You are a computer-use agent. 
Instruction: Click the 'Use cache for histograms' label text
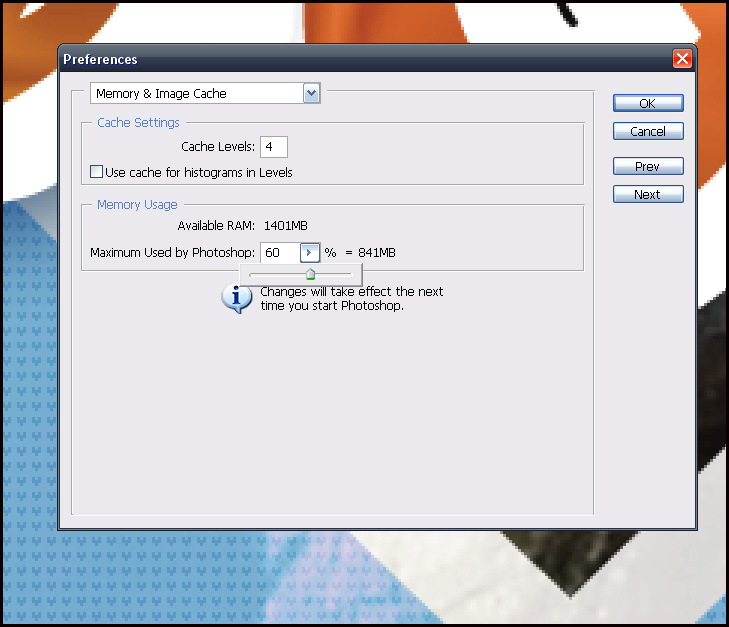pyautogui.click(x=198, y=172)
